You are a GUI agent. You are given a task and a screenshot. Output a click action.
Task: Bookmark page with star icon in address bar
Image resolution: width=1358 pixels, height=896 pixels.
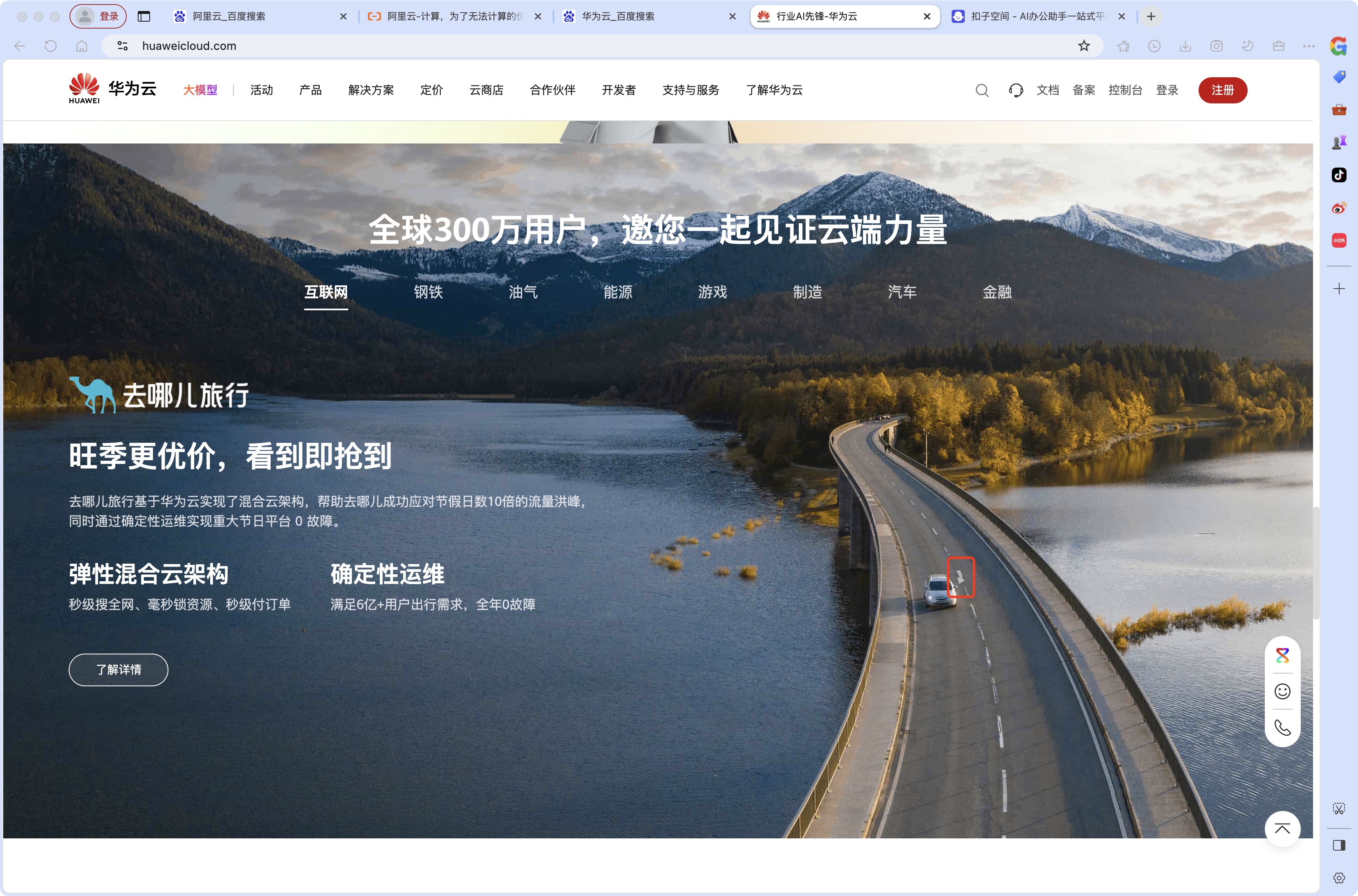point(1084,46)
